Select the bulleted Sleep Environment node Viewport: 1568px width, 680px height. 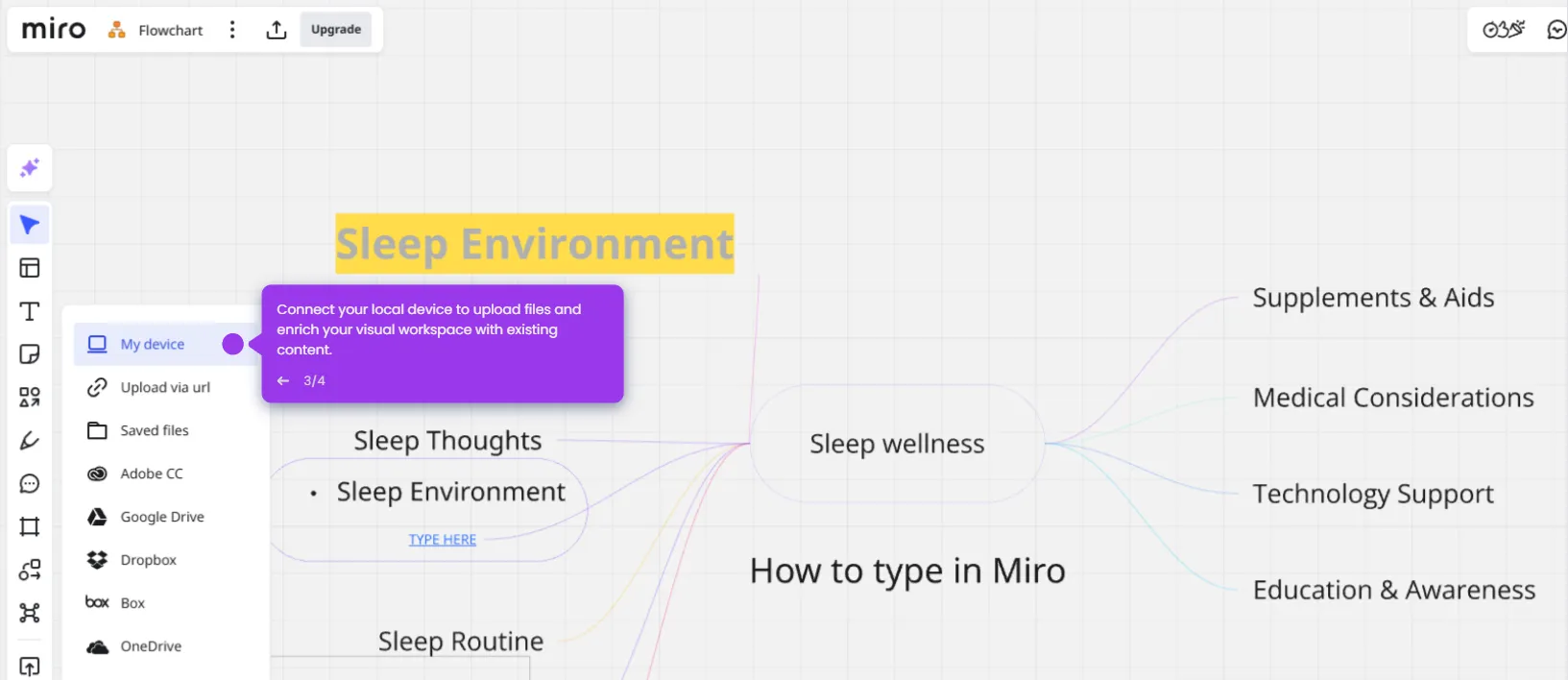(450, 492)
